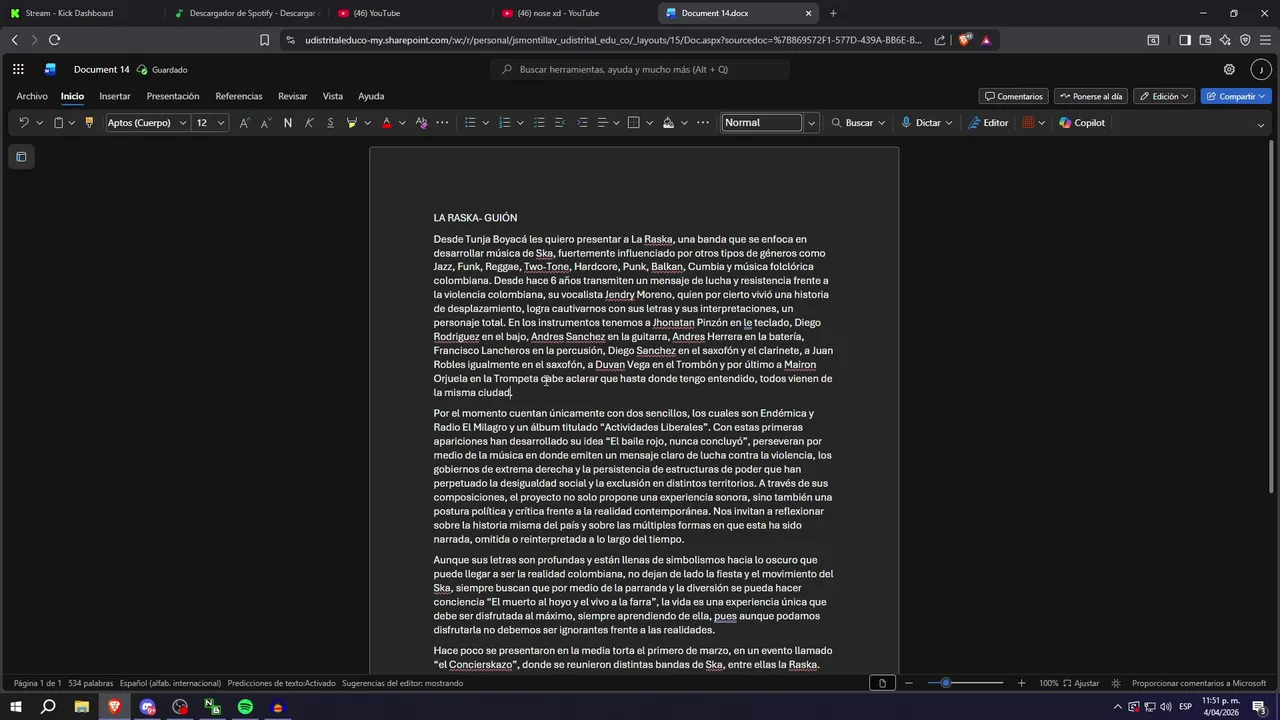The width and height of the screenshot is (1280, 720).
Task: Switch to the YouTube 'nose xd' browser tab
Action: pos(573,13)
